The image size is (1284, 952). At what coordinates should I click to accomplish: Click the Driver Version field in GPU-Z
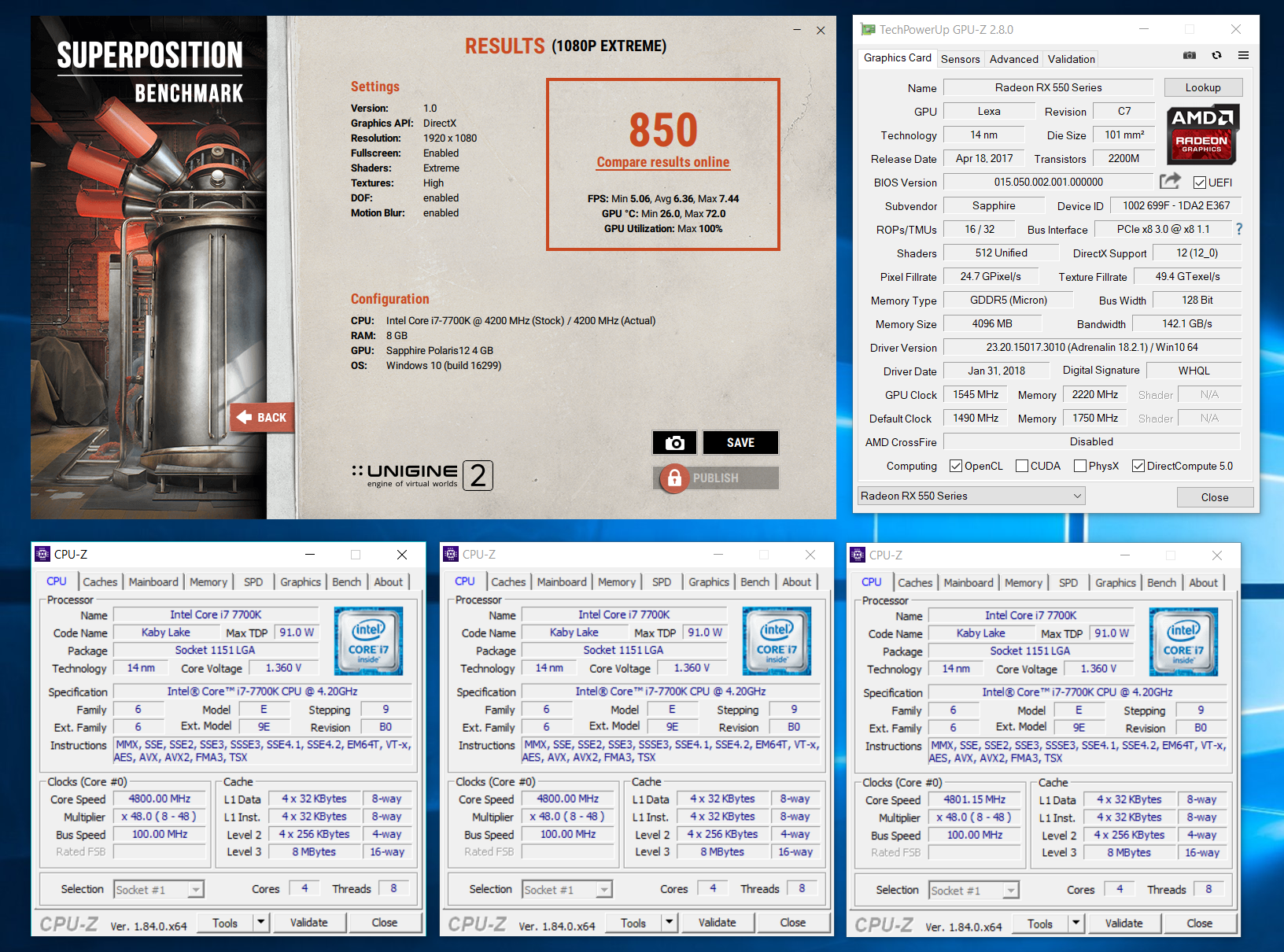click(x=1092, y=347)
